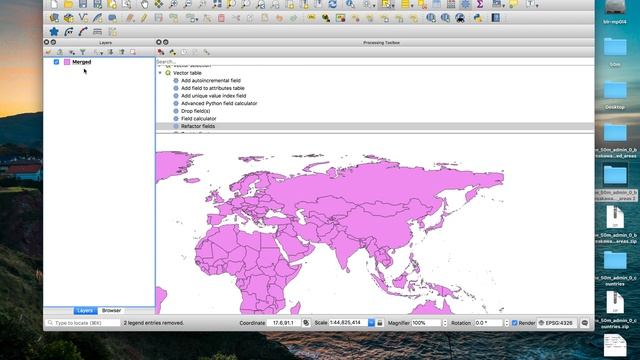The image size is (640, 360).
Task: Switch to the Layers tab
Action: click(x=85, y=311)
